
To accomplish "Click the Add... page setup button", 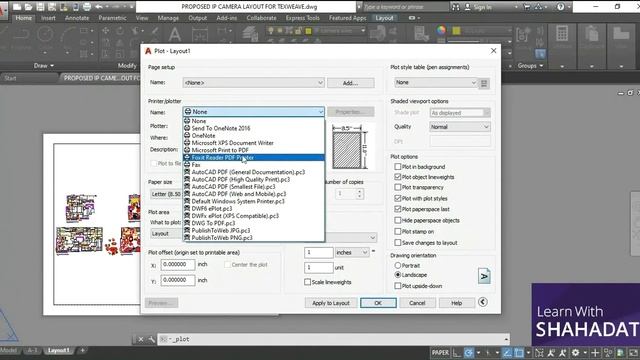I will click(x=350, y=83).
